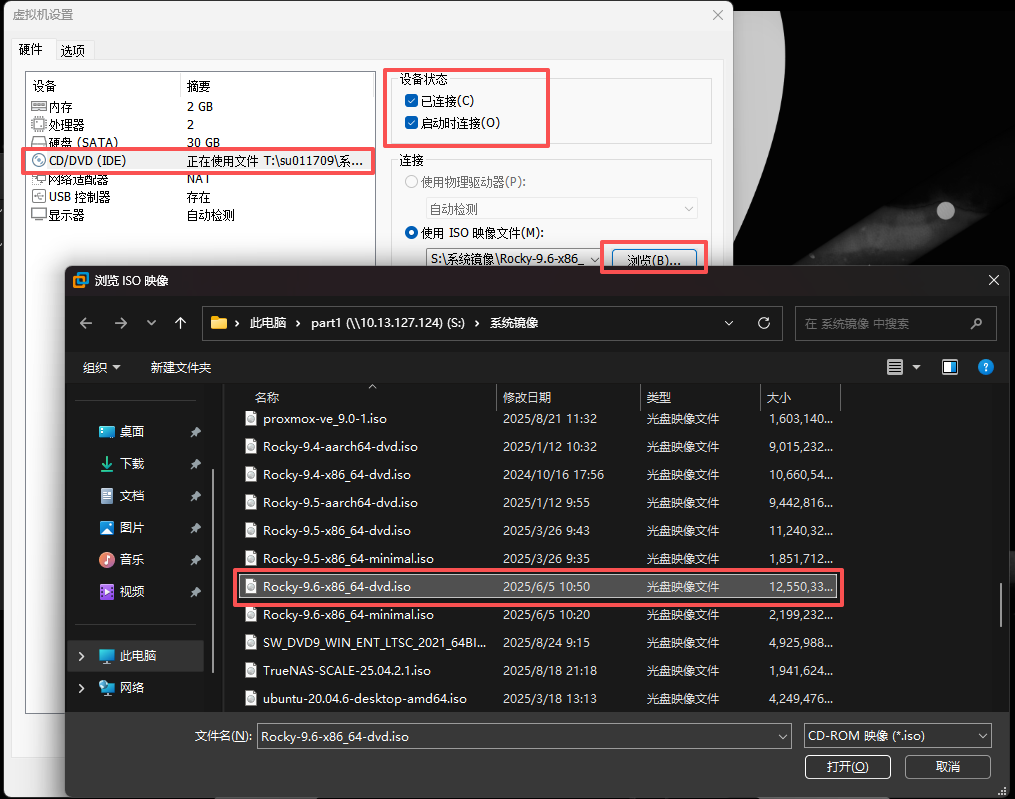1015x799 pixels.
Task: Open the 组织 dropdown menu
Action: tap(101, 367)
